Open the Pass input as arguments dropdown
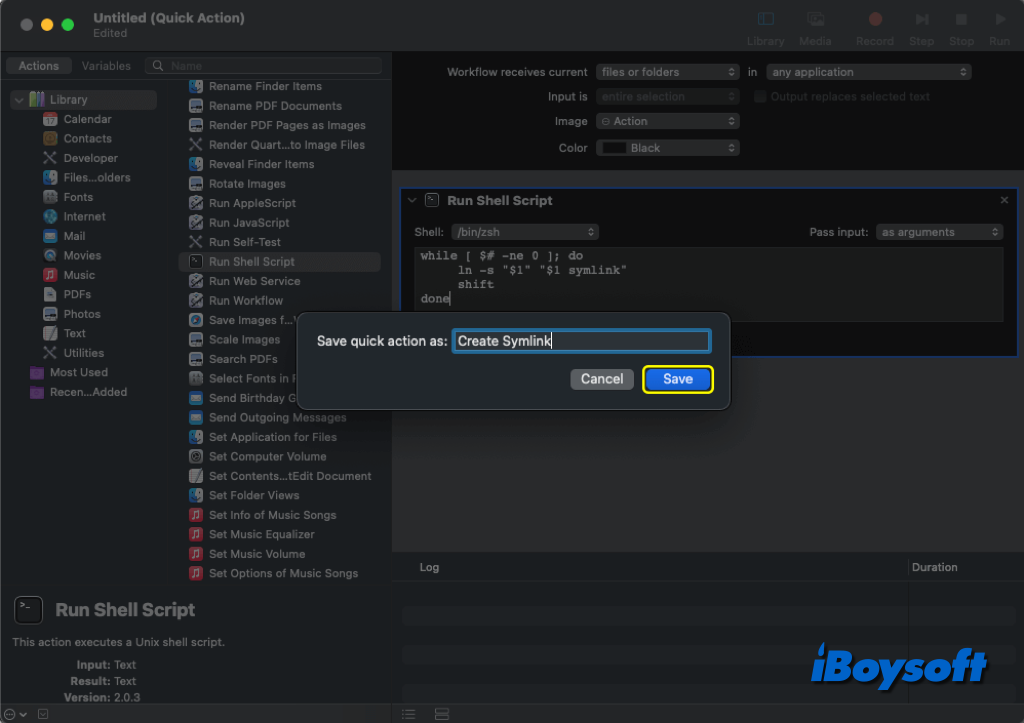 tap(938, 231)
